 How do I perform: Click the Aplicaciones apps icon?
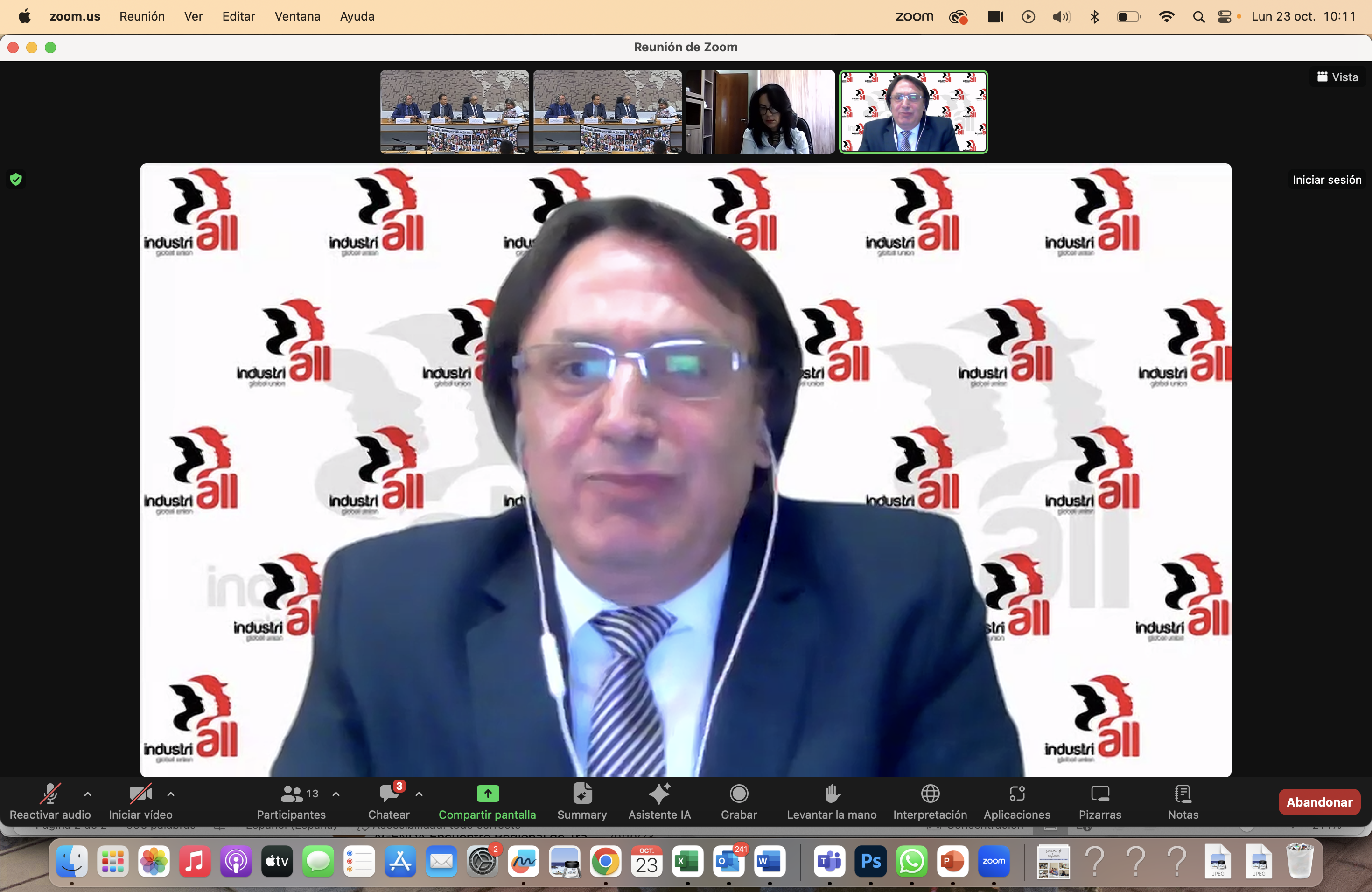point(1016,794)
